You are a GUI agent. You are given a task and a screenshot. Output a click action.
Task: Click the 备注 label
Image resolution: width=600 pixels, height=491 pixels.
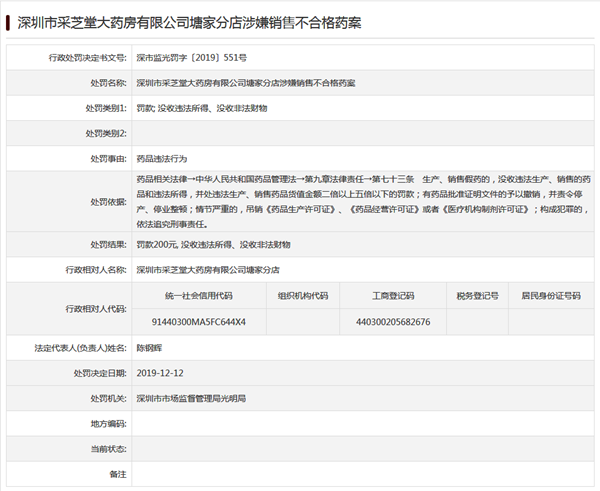[x=118, y=474]
